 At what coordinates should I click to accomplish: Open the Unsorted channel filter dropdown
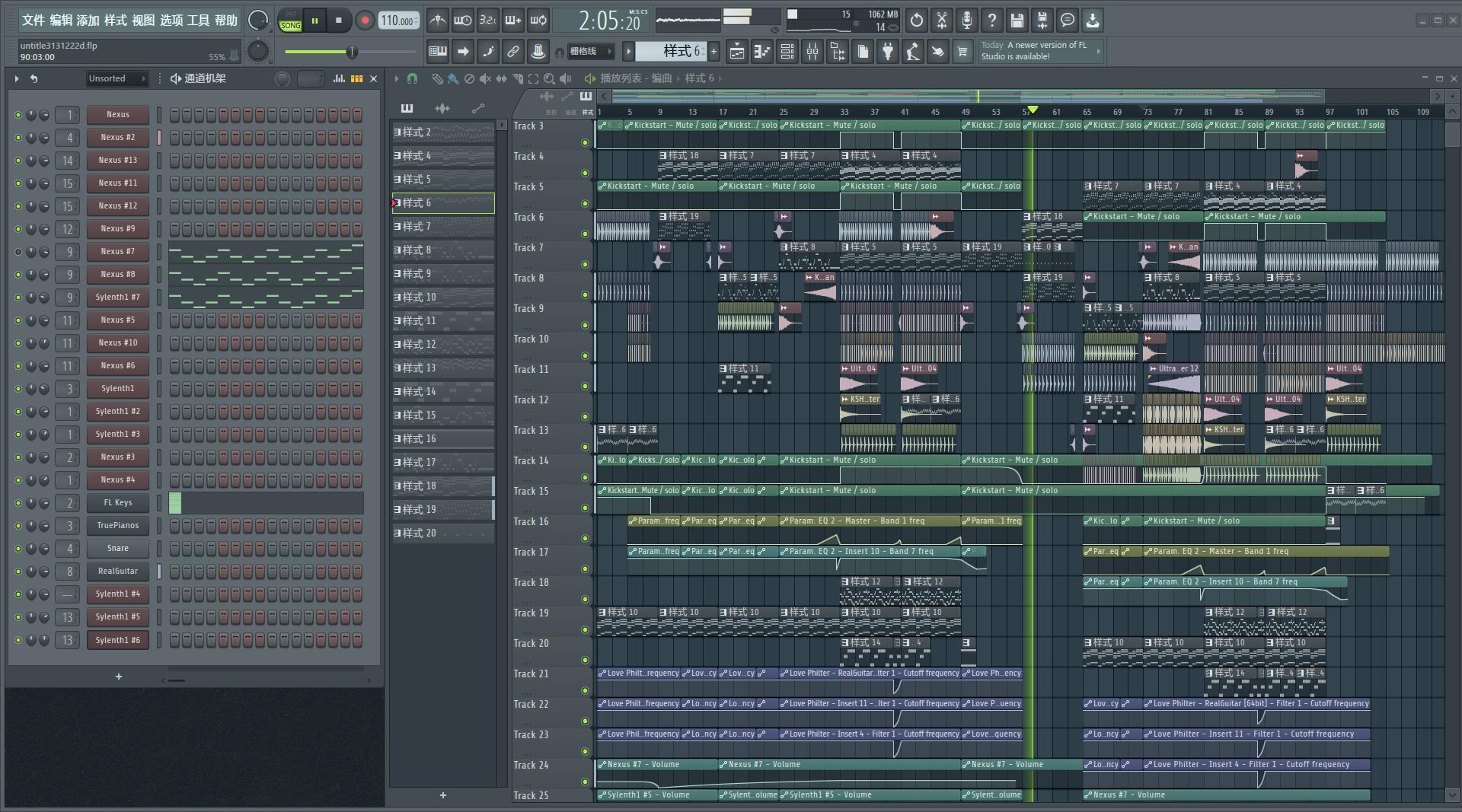pyautogui.click(x=117, y=78)
